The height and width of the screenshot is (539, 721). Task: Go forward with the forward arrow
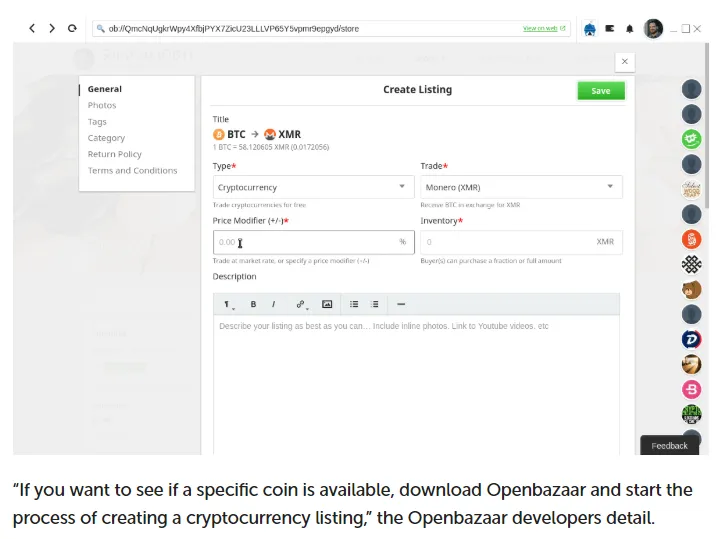tap(52, 29)
